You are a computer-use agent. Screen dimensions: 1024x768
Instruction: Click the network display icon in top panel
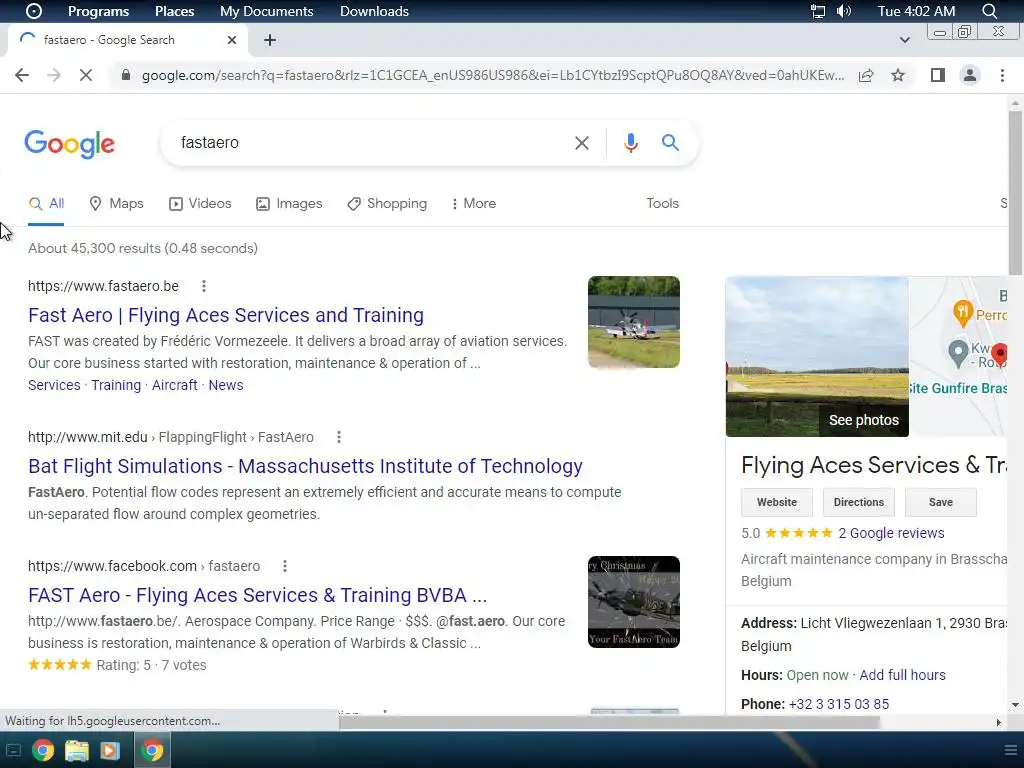pyautogui.click(x=818, y=11)
